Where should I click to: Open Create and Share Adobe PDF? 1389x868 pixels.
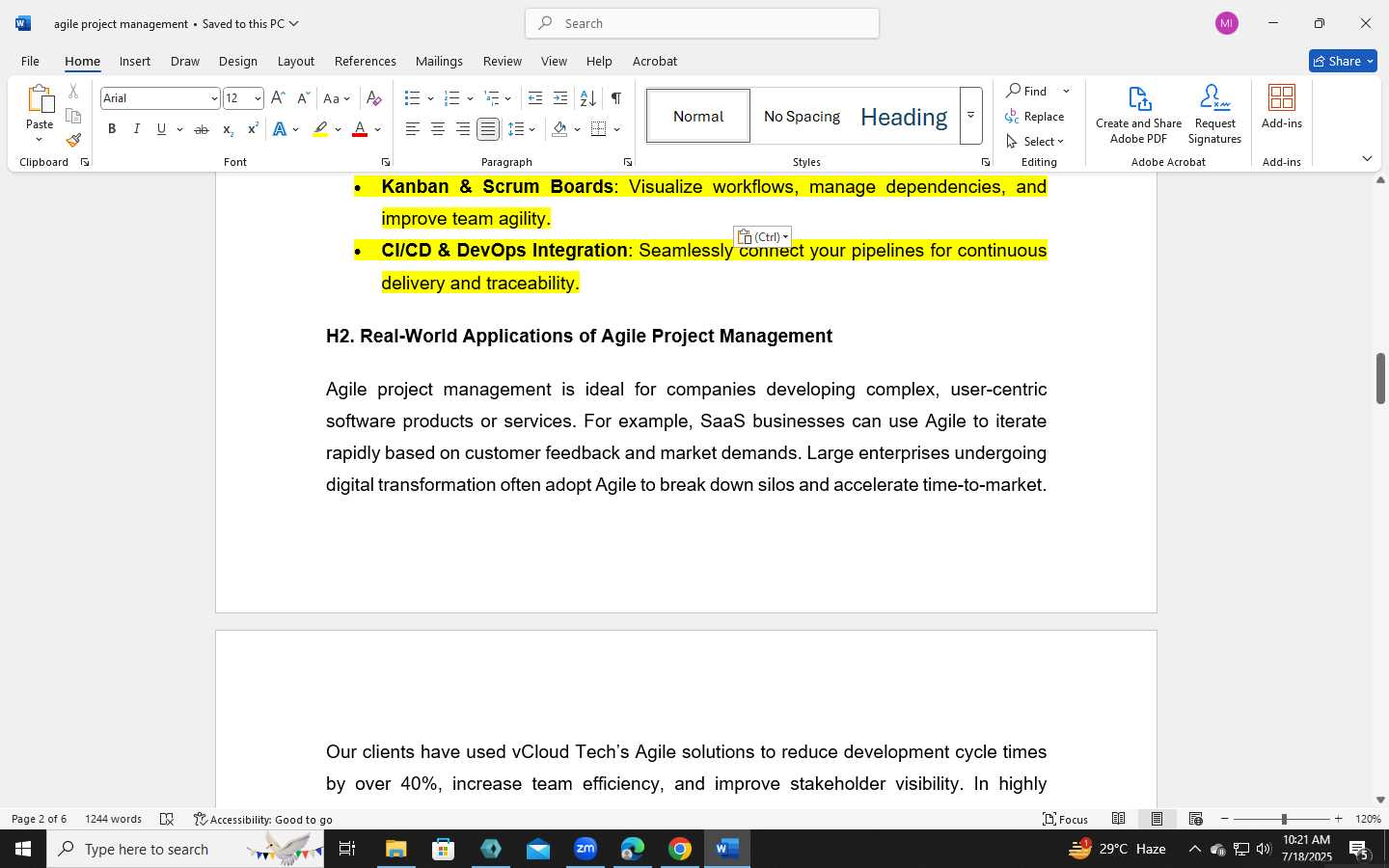point(1138,115)
